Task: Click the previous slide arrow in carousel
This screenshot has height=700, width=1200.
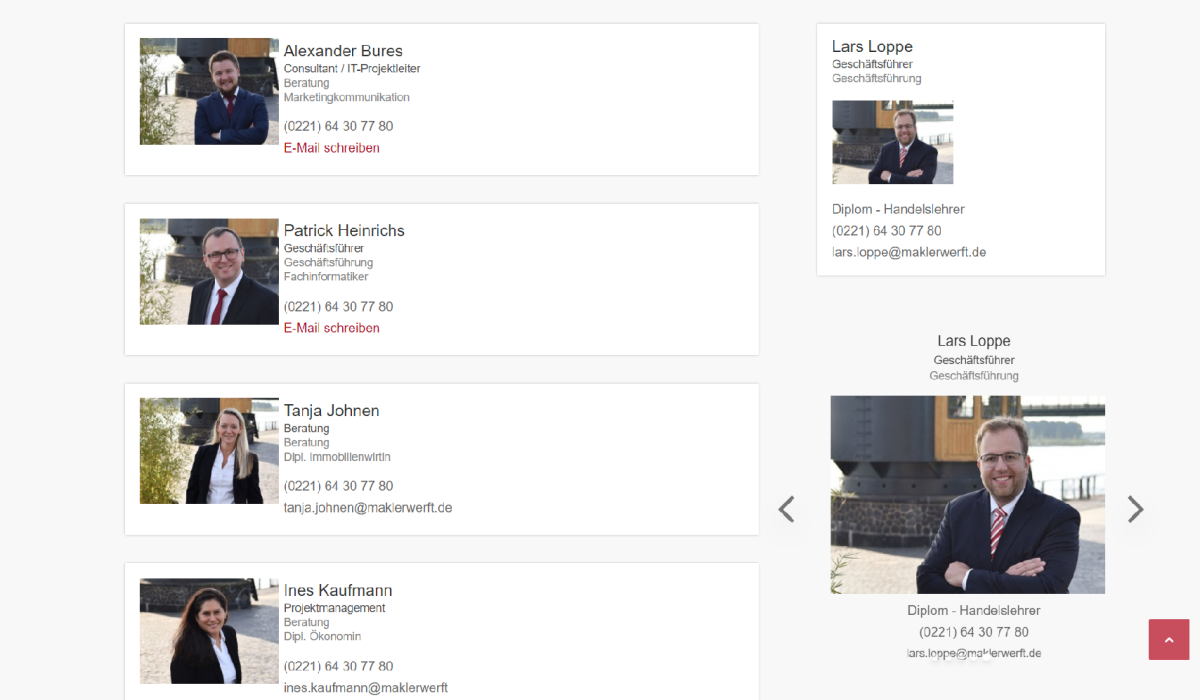Action: tap(787, 509)
